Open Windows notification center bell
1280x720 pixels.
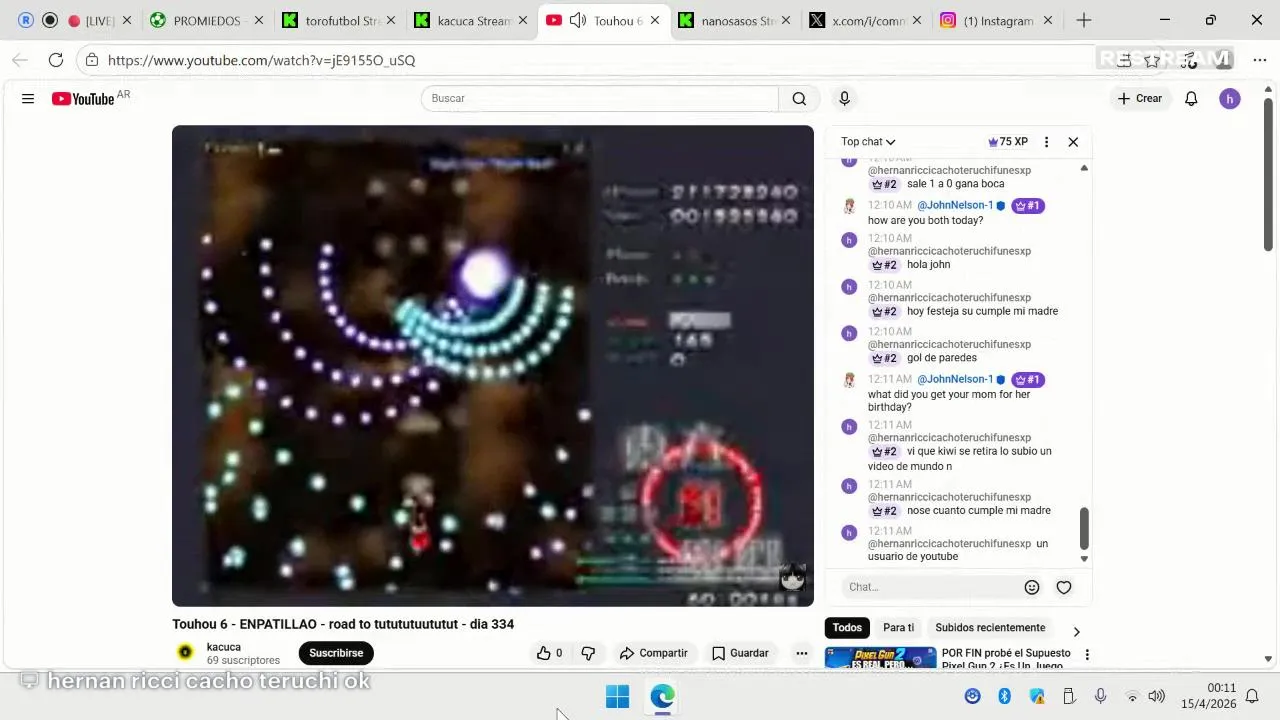point(1251,696)
